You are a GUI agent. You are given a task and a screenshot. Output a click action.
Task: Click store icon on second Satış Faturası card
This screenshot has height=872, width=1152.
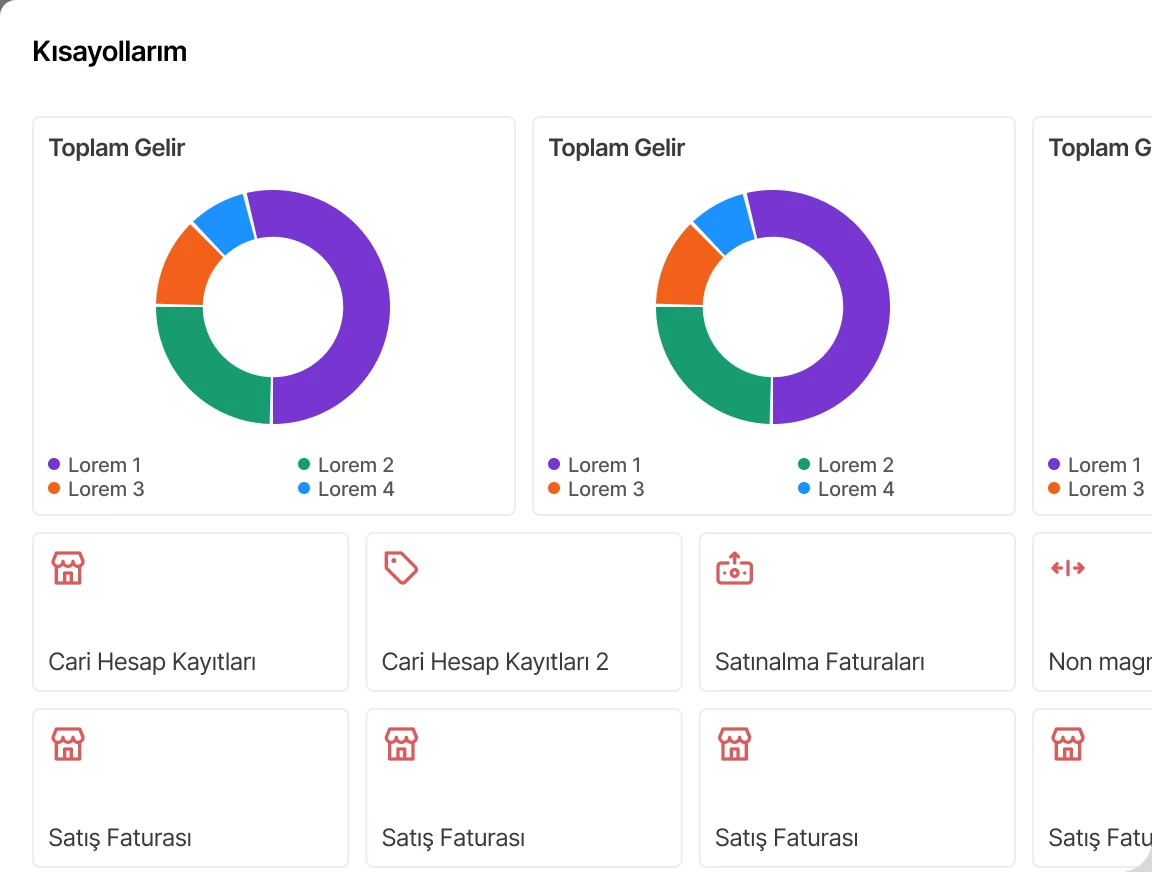(401, 744)
